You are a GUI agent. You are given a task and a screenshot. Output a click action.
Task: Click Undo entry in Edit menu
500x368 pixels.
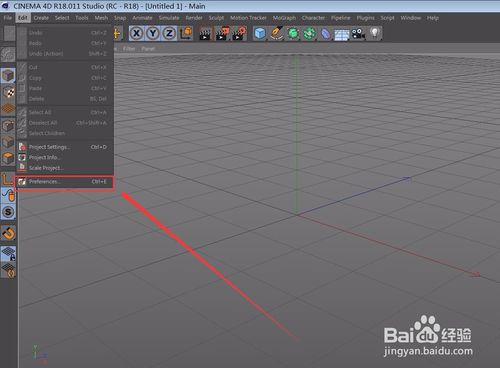pos(65,33)
